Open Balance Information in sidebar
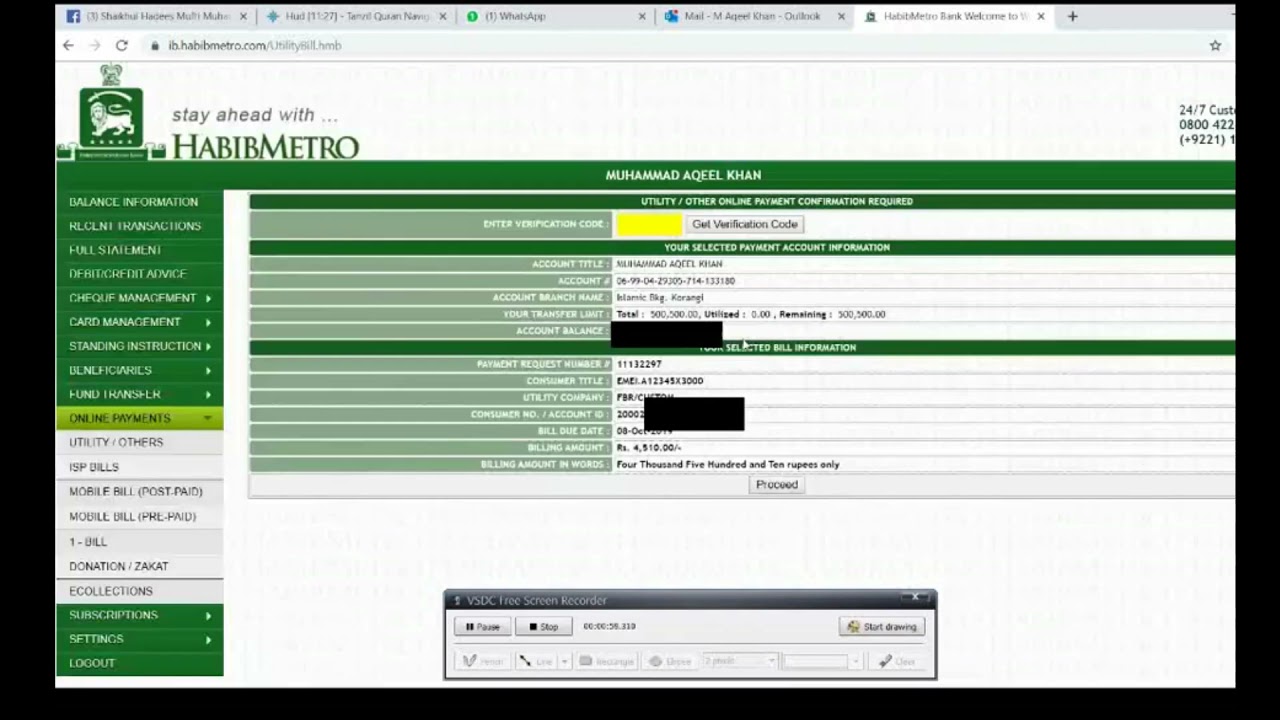This screenshot has height=720, width=1280. 139,202
